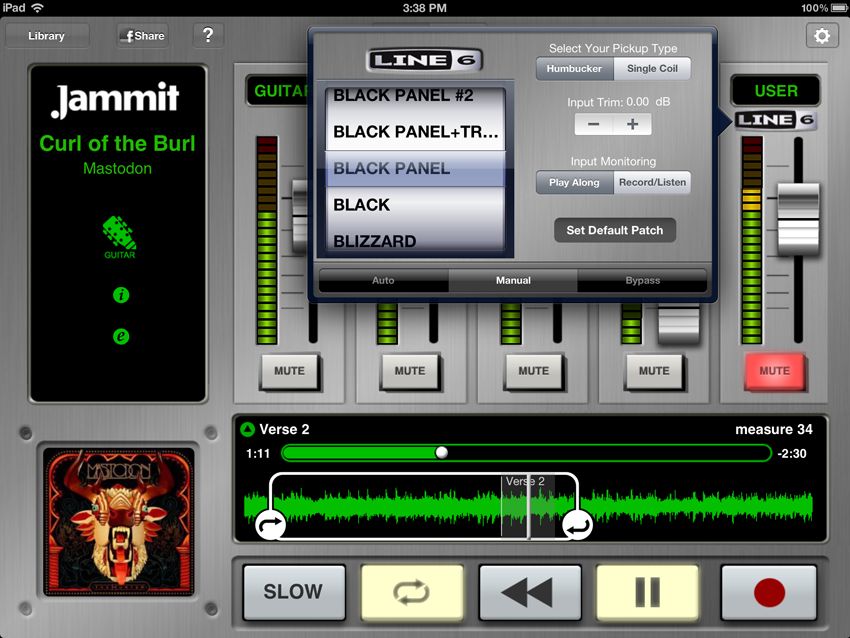Open the help question mark button
This screenshot has height=638, width=850.
pos(208,36)
